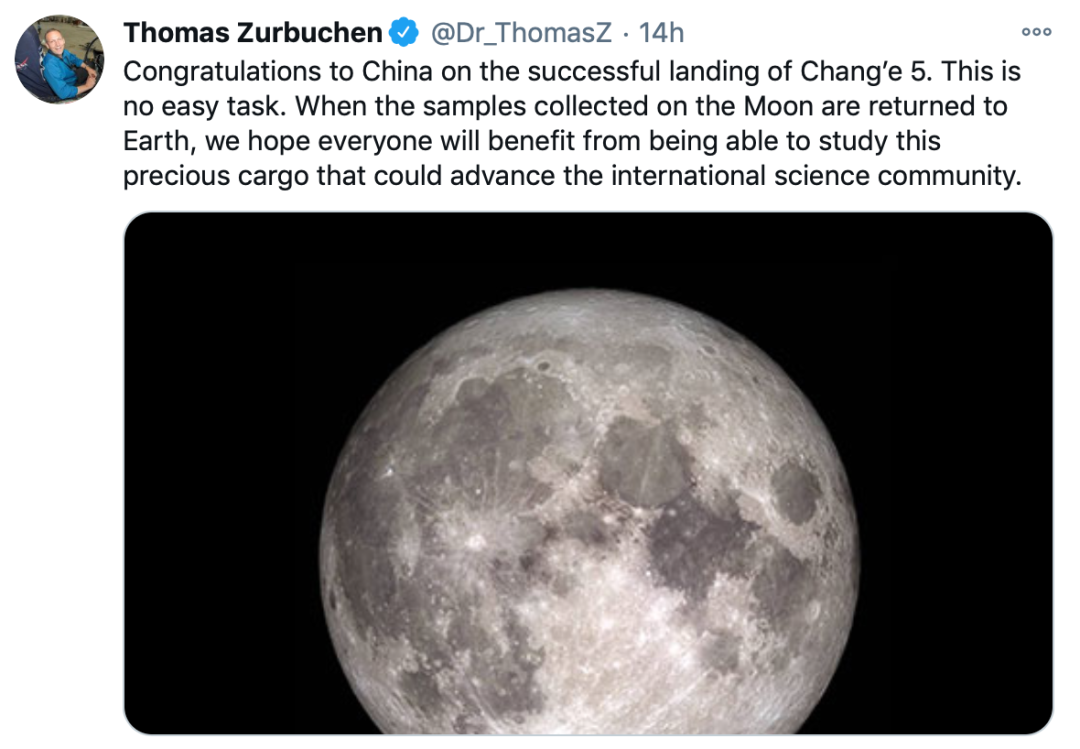Open Thomas Zurbuchen's profile picture
This screenshot has width=1080, height=749.
(59, 59)
